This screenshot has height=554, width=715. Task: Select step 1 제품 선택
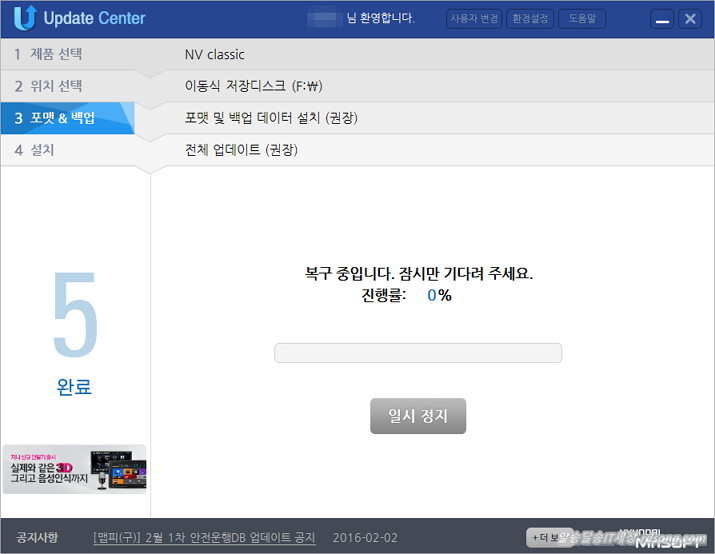click(67, 54)
